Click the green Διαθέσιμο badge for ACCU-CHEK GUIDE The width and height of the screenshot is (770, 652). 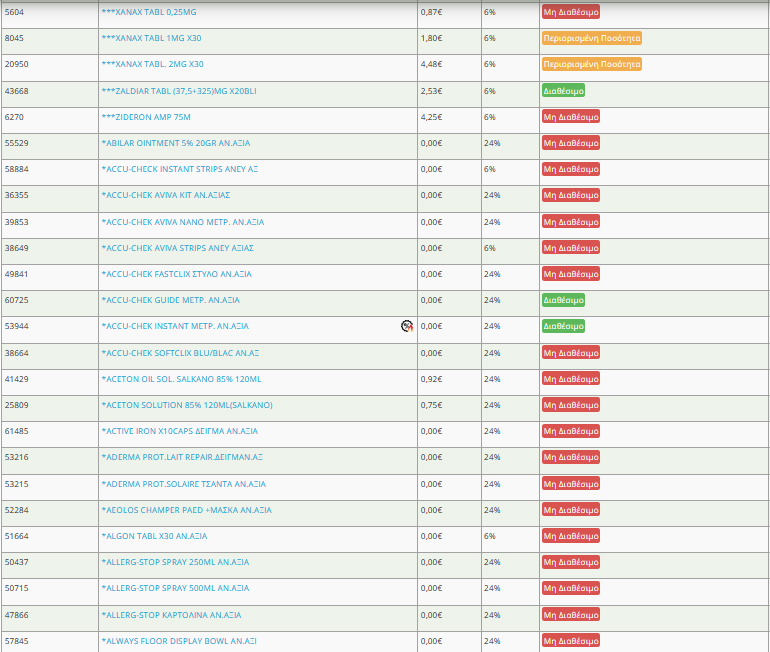click(x=563, y=300)
